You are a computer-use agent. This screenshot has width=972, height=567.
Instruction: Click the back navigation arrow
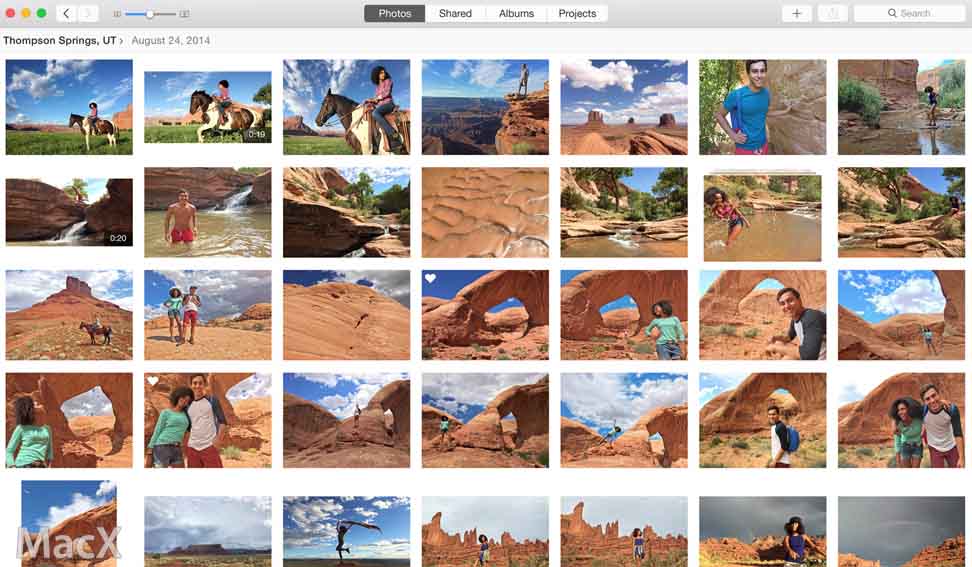[x=66, y=14]
